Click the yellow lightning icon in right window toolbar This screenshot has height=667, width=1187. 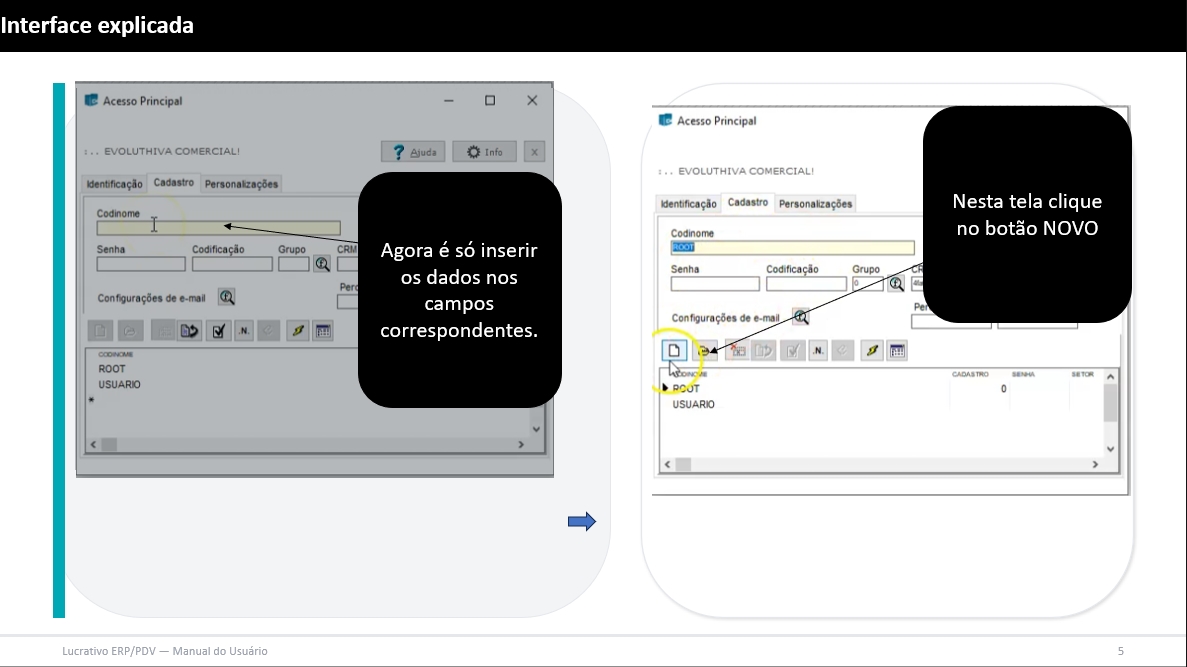pos(871,351)
